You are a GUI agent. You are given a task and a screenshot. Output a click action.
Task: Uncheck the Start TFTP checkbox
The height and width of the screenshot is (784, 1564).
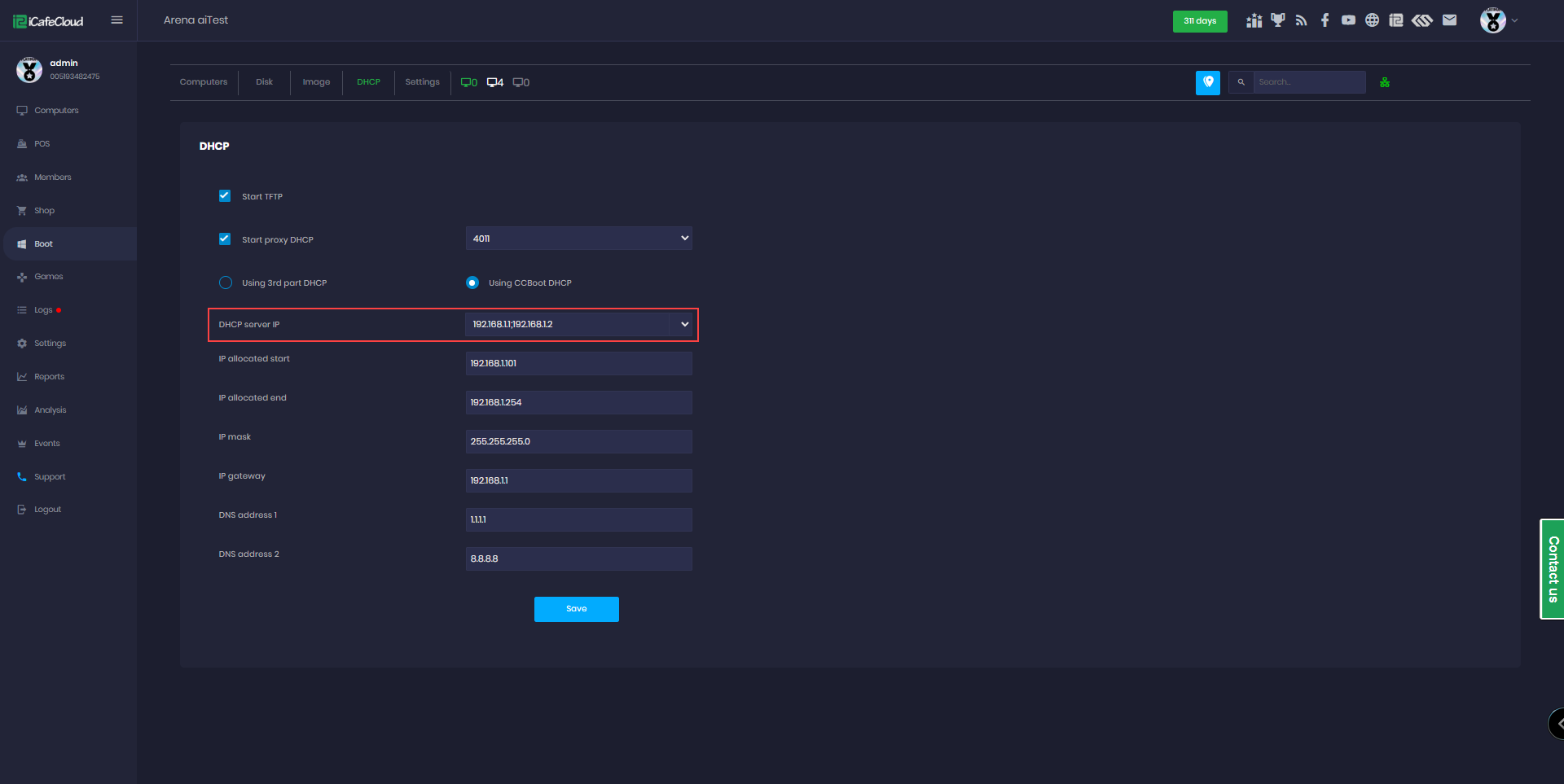[x=225, y=195]
